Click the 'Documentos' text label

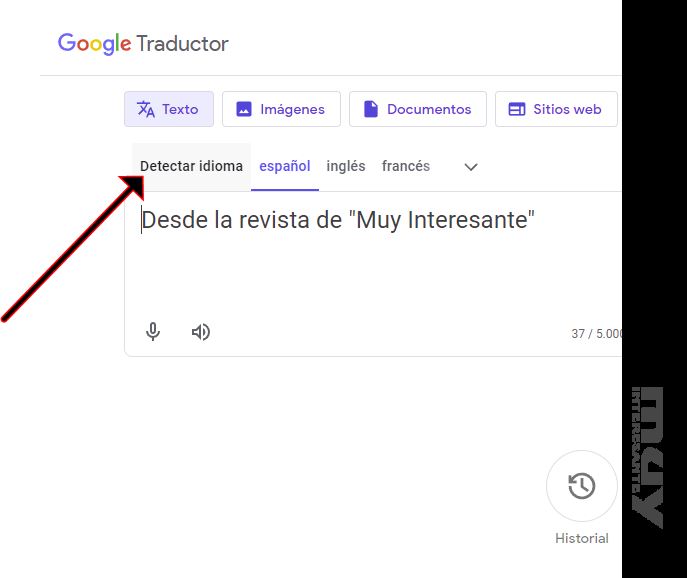tap(429, 109)
